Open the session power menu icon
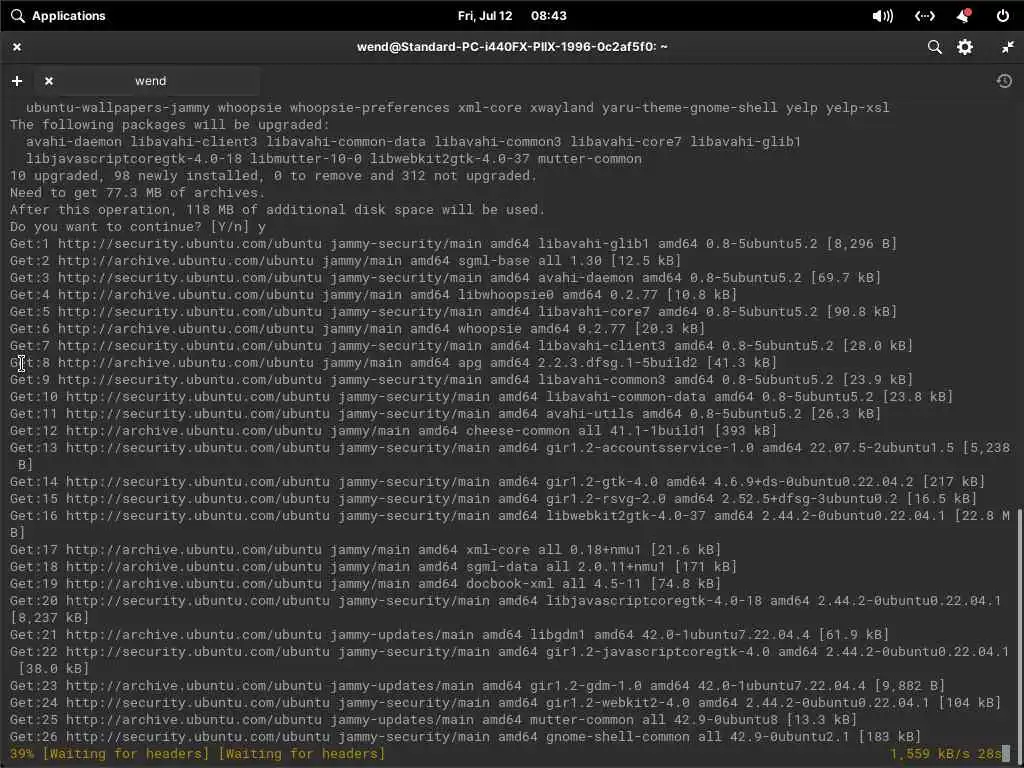This screenshot has height=768, width=1024. (x=1002, y=16)
